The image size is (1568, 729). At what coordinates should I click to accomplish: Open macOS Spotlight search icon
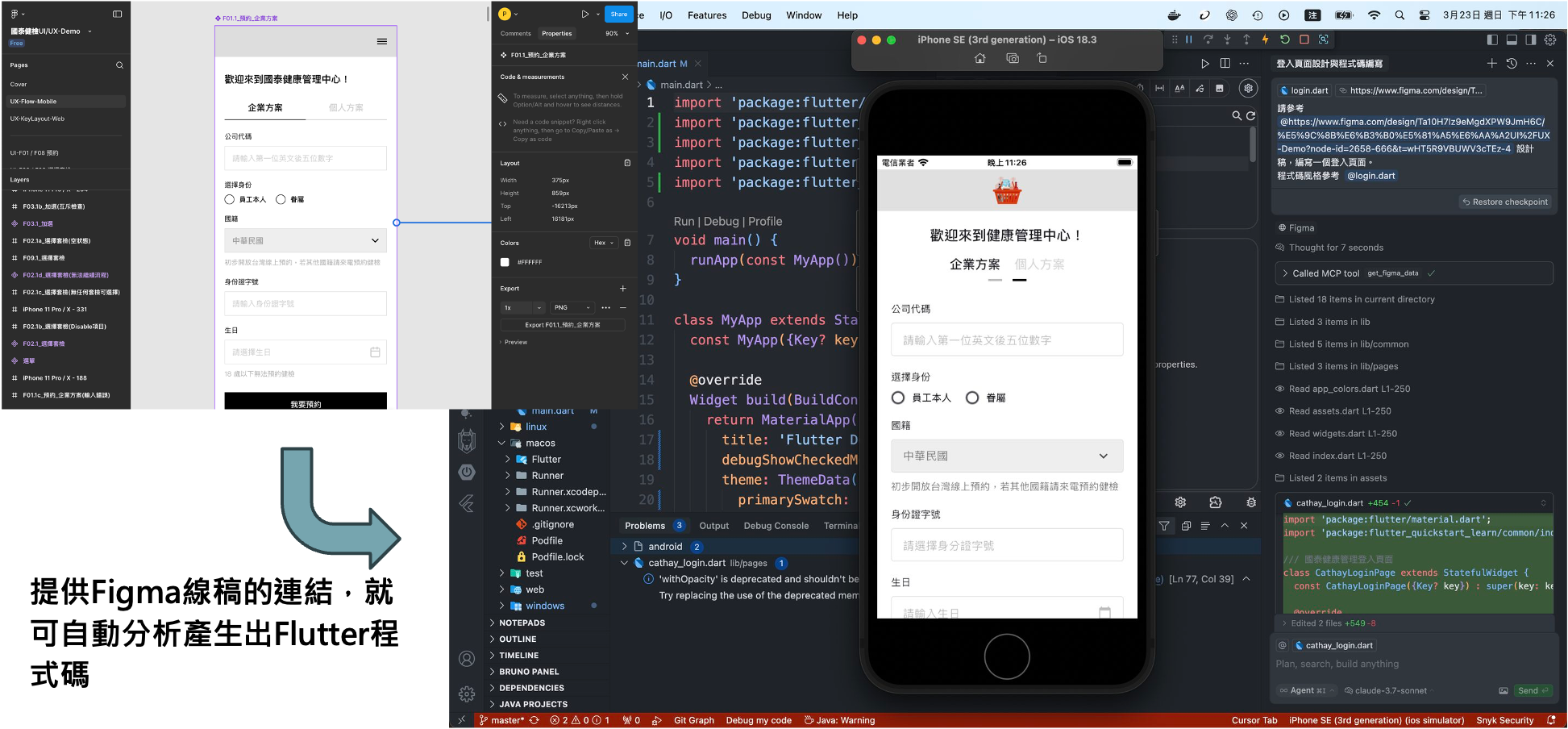(x=1400, y=15)
